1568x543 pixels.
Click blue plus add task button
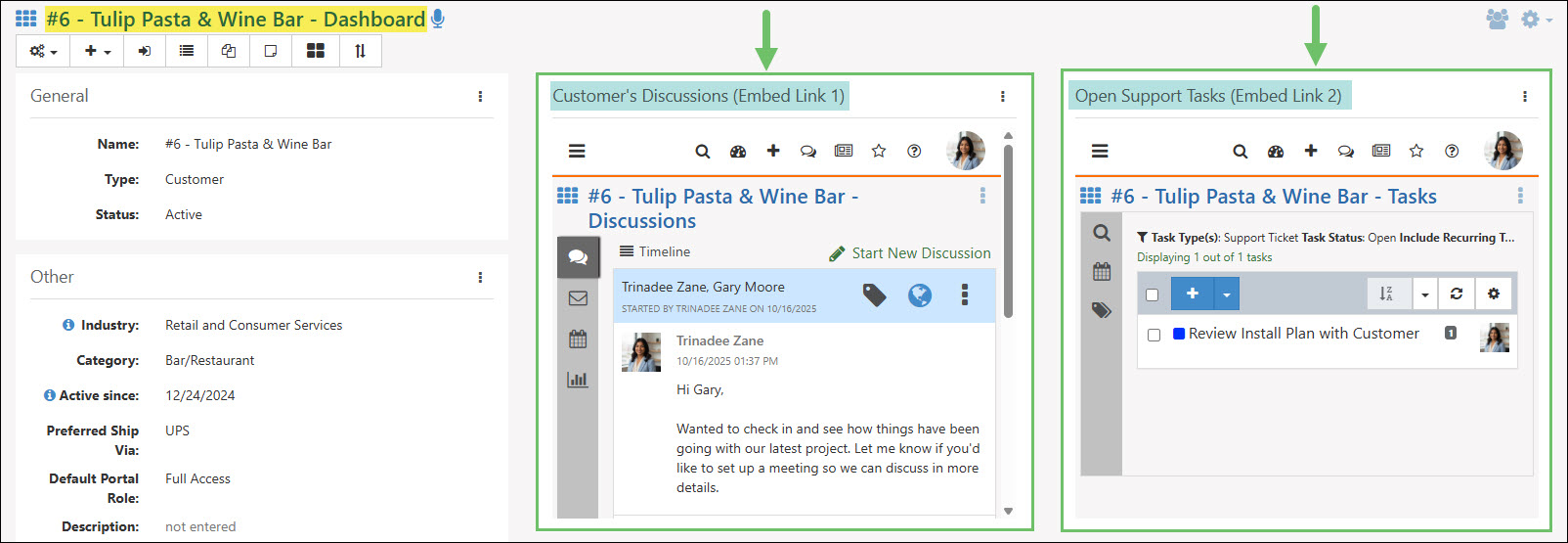tap(1193, 294)
